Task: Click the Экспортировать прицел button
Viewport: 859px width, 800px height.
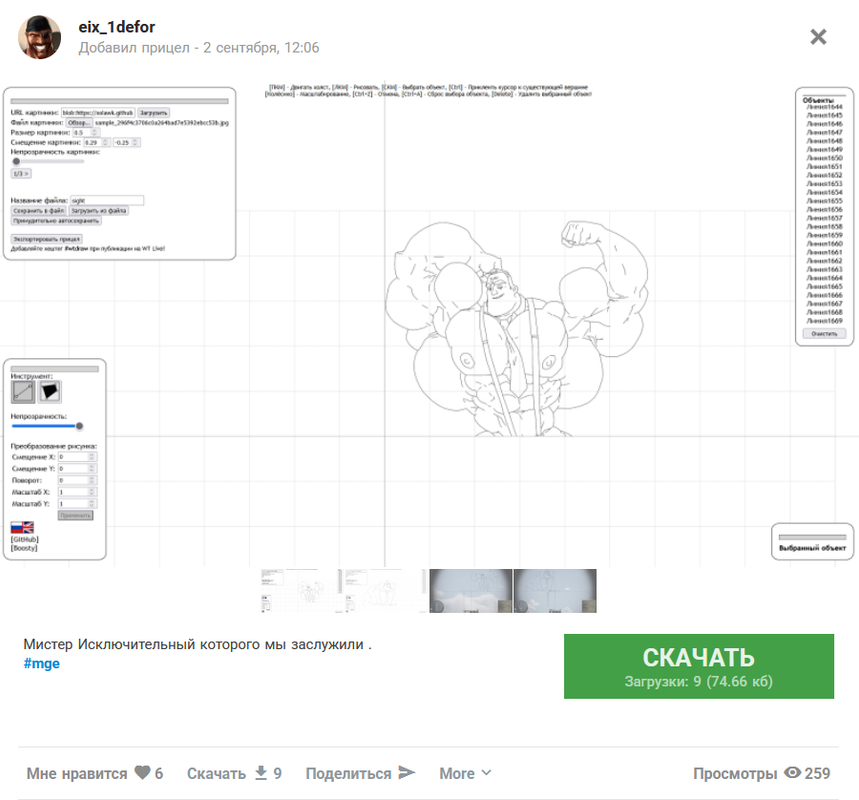Action: pyautogui.click(x=47, y=239)
